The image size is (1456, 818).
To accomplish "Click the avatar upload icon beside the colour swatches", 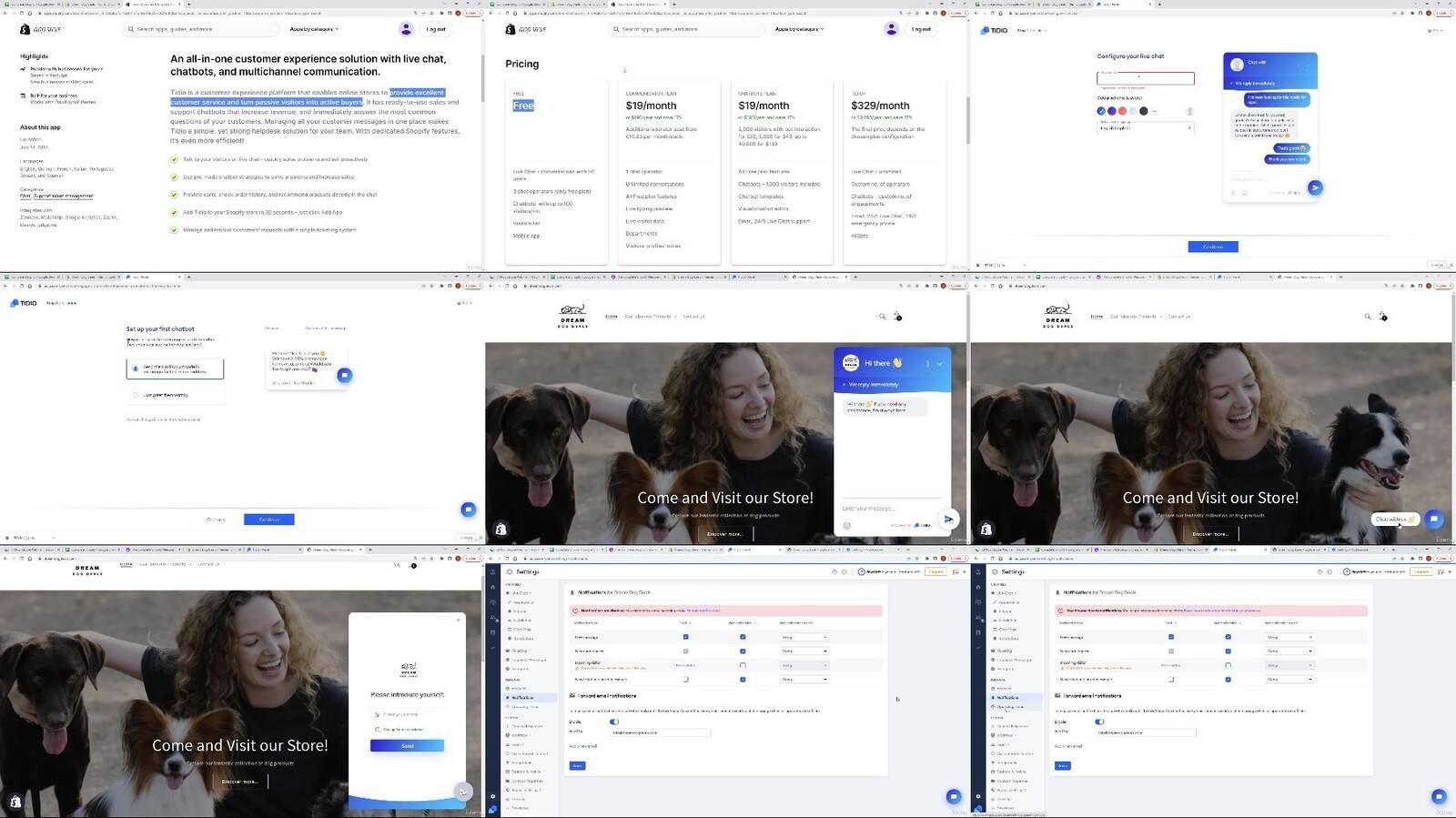I will click(1189, 111).
